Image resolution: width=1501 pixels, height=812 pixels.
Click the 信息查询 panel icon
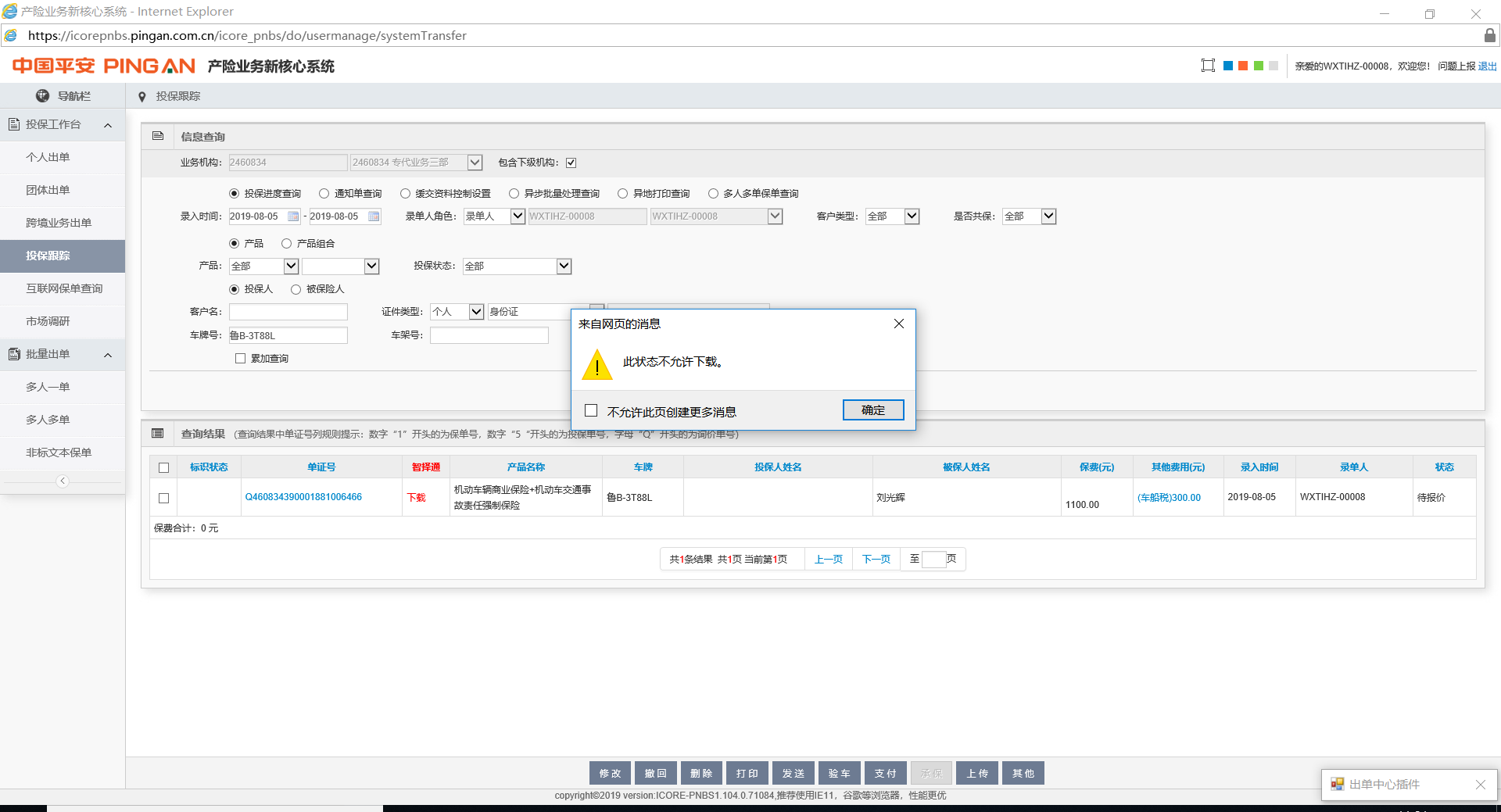pos(158,136)
